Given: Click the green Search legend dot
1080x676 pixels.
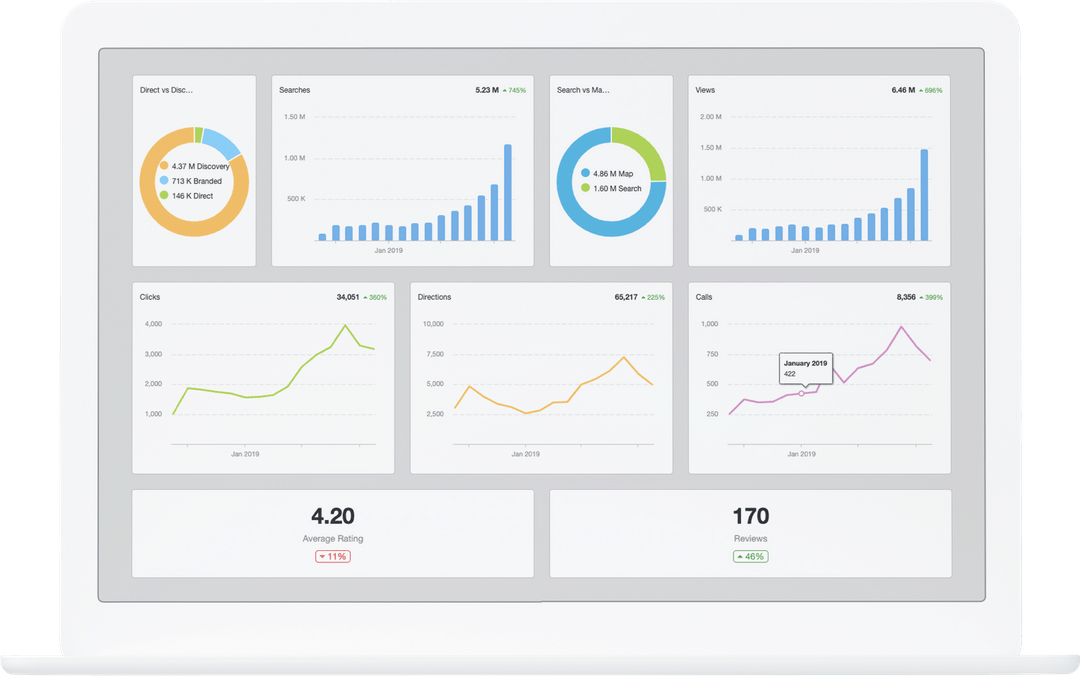Looking at the screenshot, I should pyautogui.click(x=585, y=187).
